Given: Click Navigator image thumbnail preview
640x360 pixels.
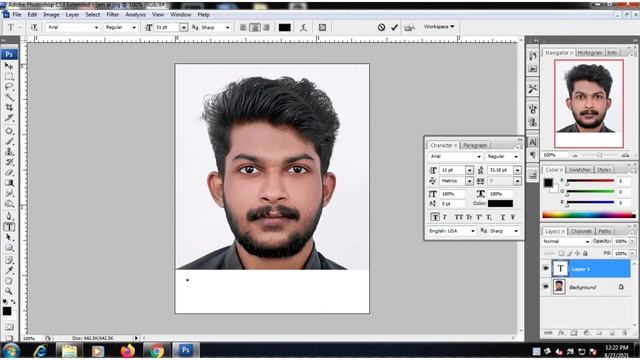Looking at the screenshot, I should pyautogui.click(x=589, y=104).
